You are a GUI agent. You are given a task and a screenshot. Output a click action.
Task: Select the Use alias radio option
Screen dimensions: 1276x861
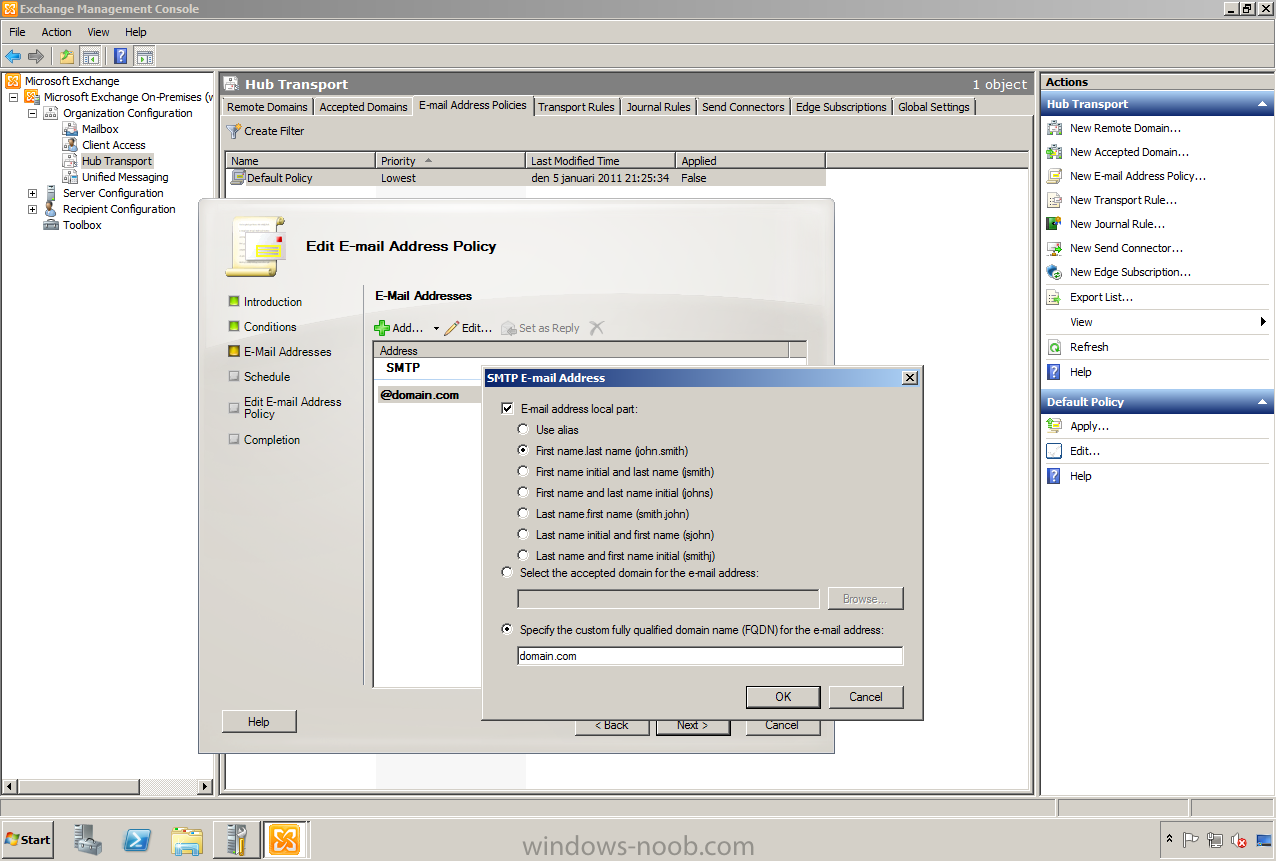coord(523,430)
